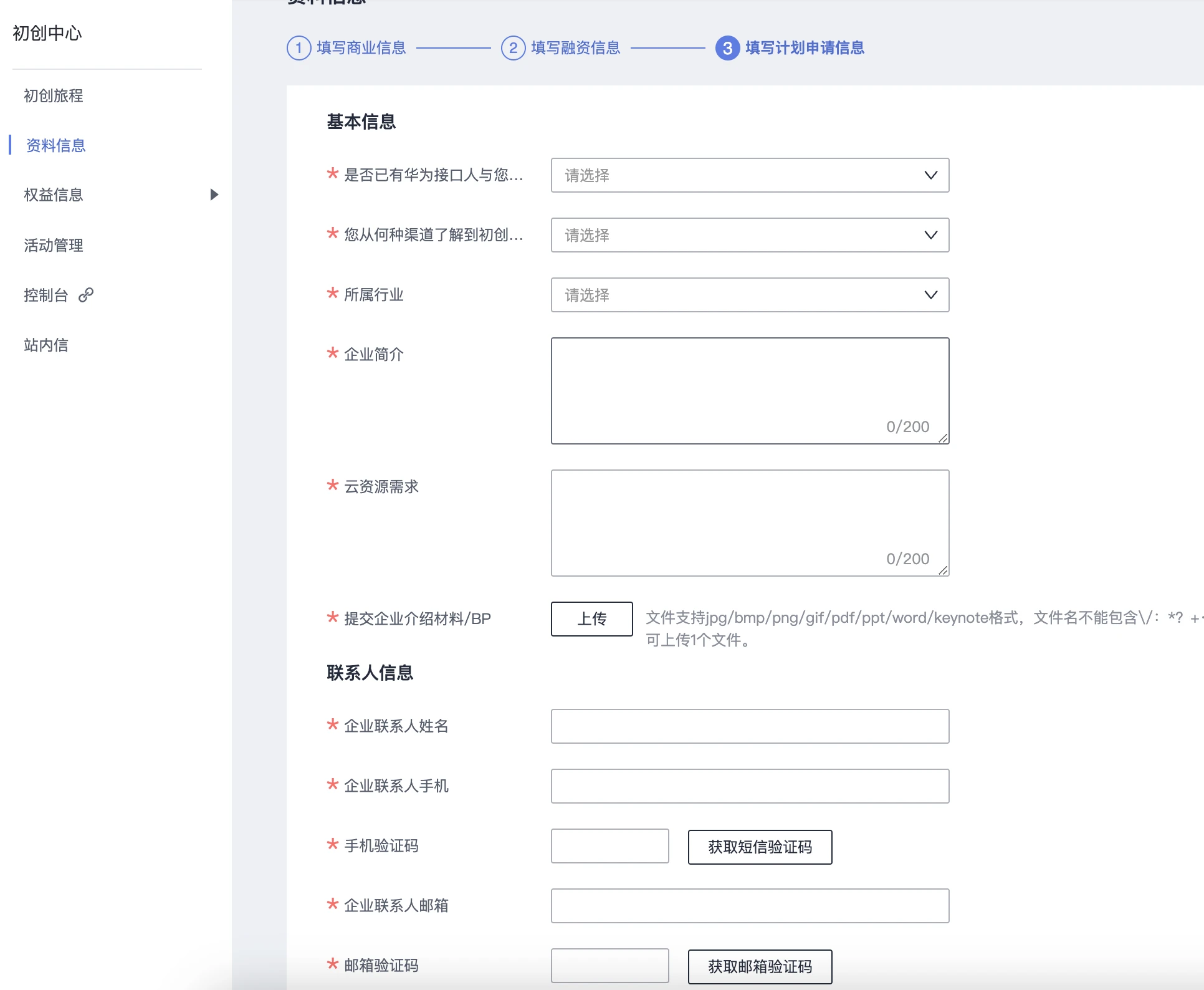
Task: Select 初创旅程 in the sidebar
Action: (x=54, y=95)
